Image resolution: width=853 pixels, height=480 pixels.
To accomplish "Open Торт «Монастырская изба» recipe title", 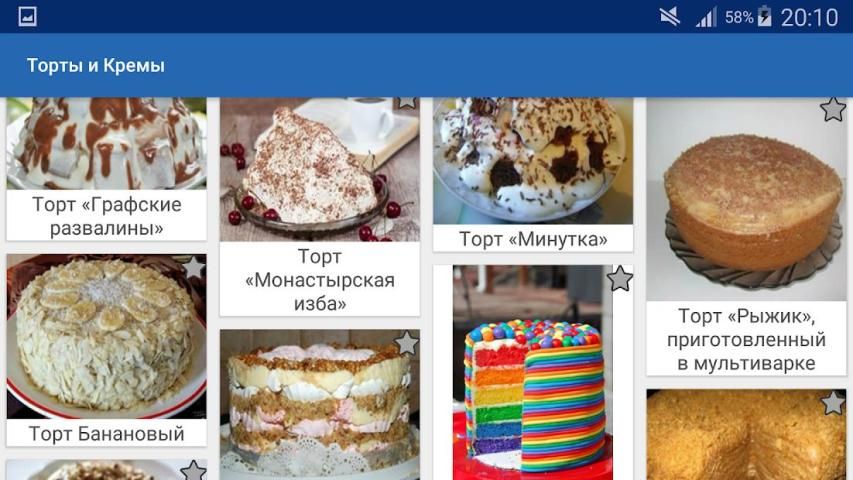I will [x=320, y=280].
